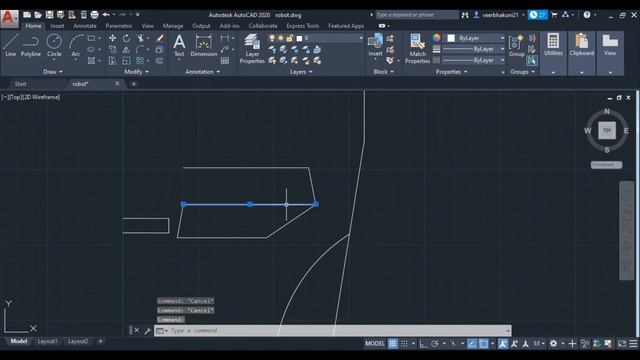Toggle the layer lock padlock icon
This screenshot has height=360, width=640.
coord(289,38)
